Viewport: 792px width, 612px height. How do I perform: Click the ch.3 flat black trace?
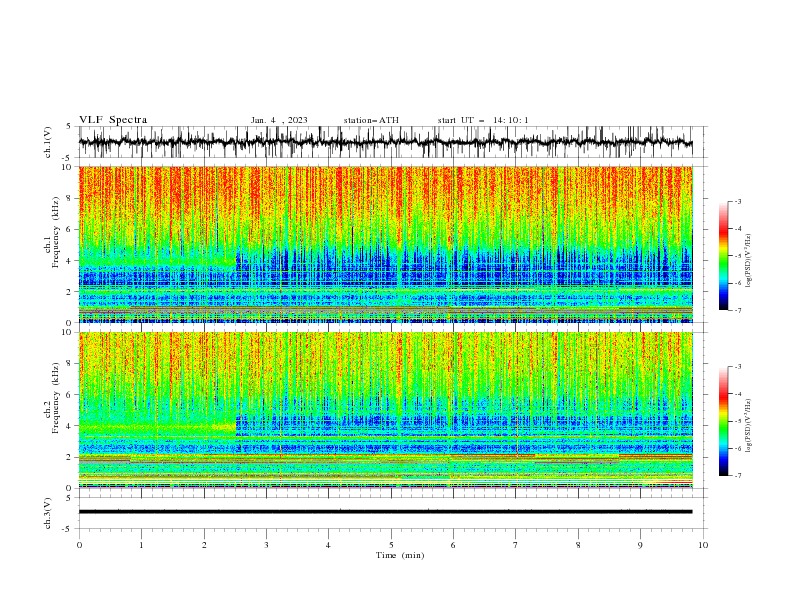click(386, 512)
